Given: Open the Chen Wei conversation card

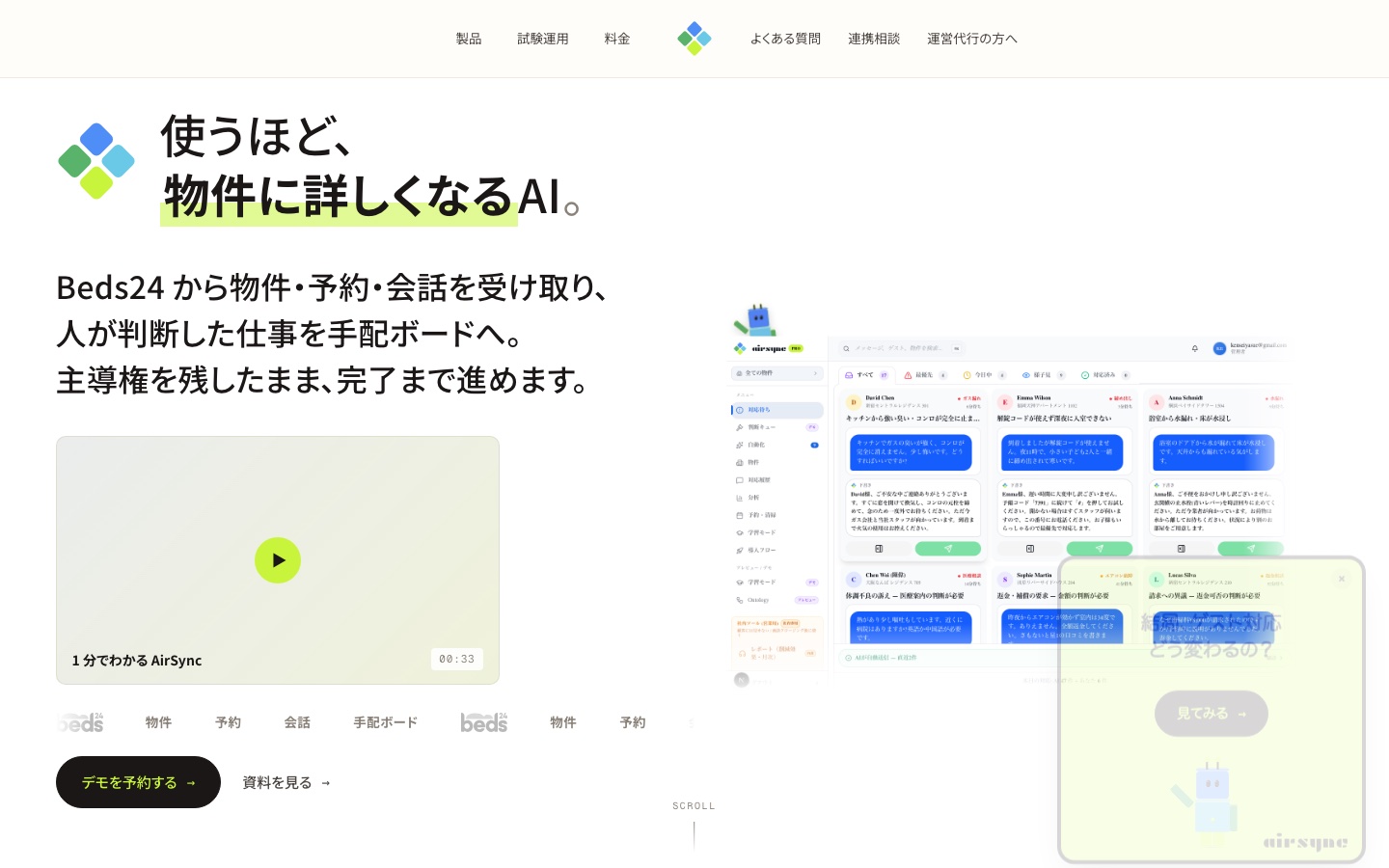Looking at the screenshot, I should point(913,606).
